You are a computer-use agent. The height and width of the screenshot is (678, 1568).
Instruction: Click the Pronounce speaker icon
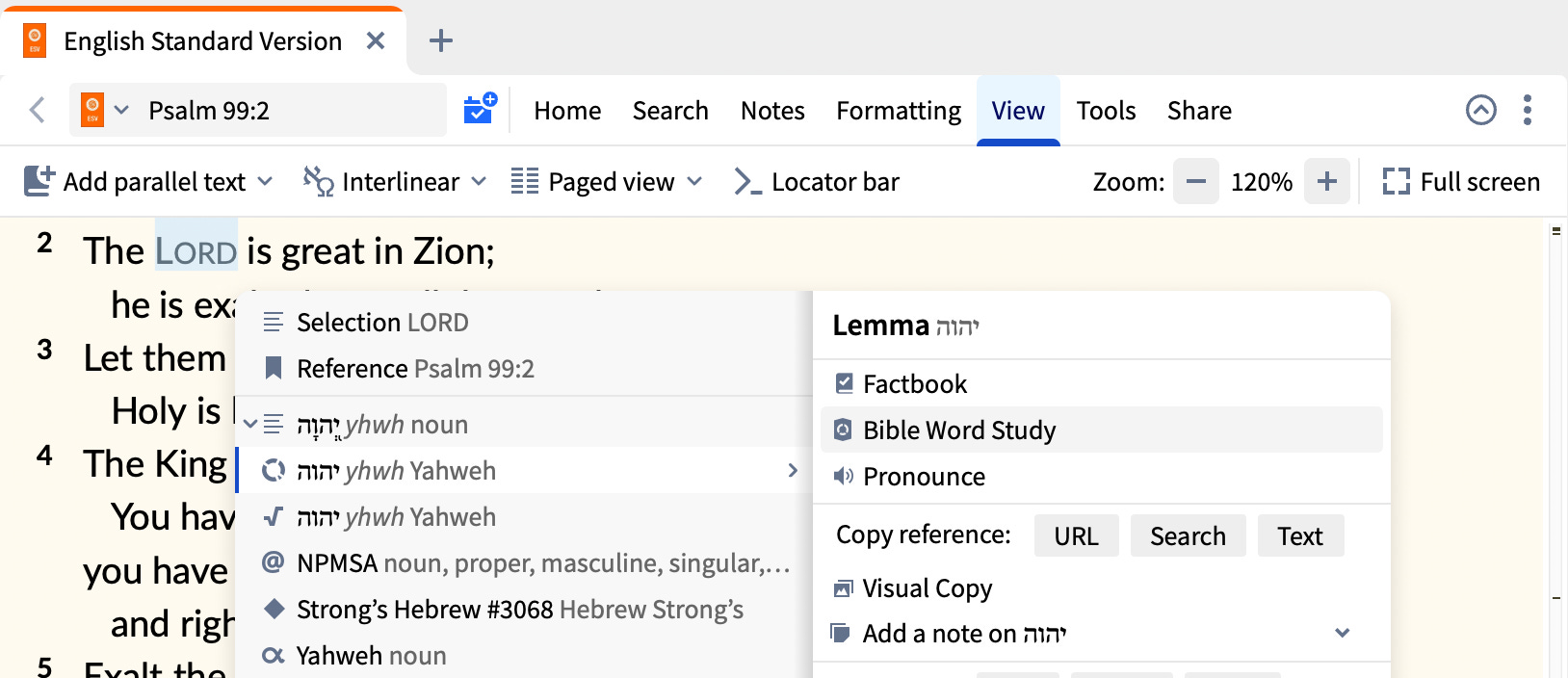point(844,476)
